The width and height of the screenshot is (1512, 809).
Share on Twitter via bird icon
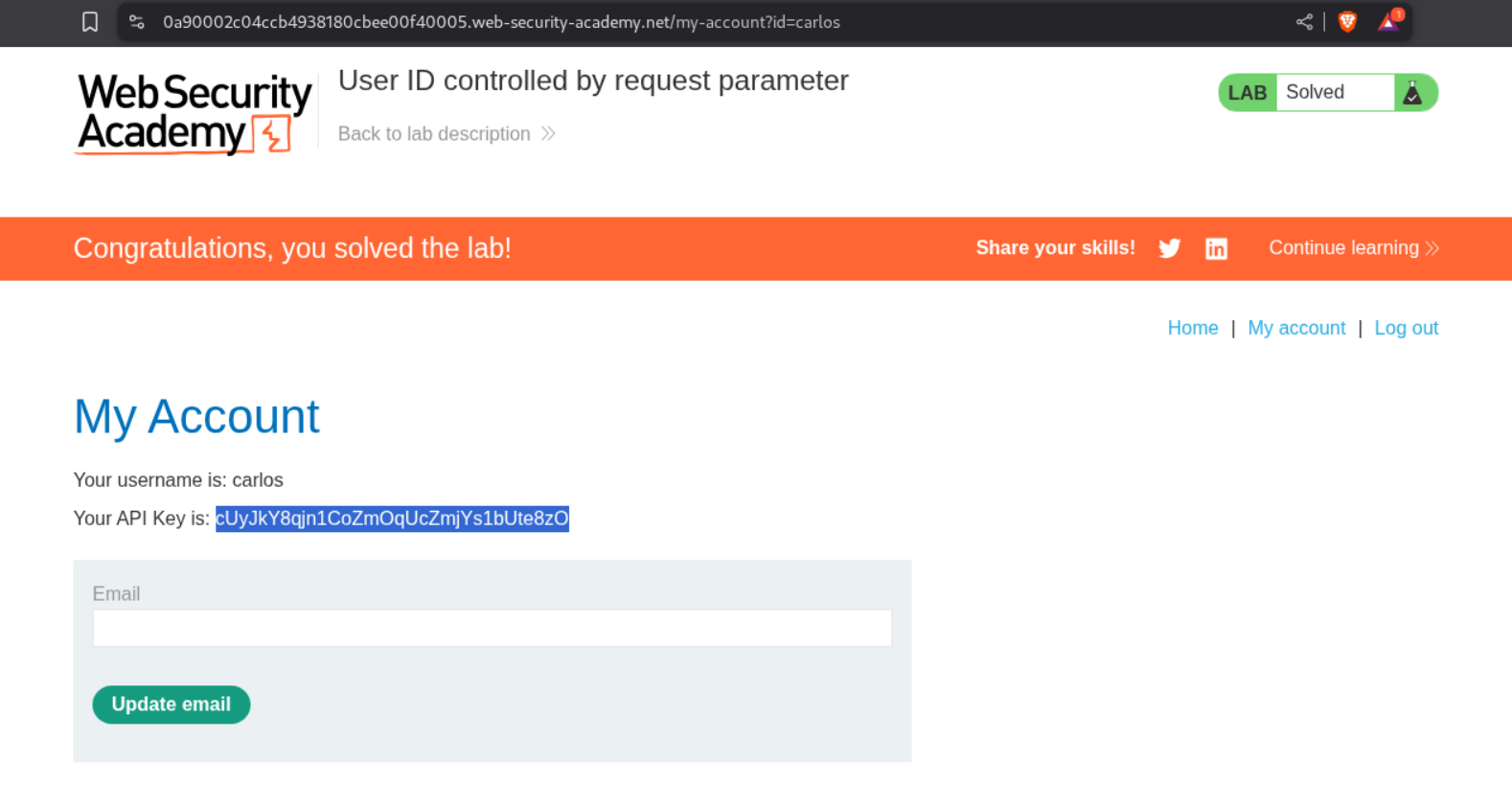tap(1169, 248)
